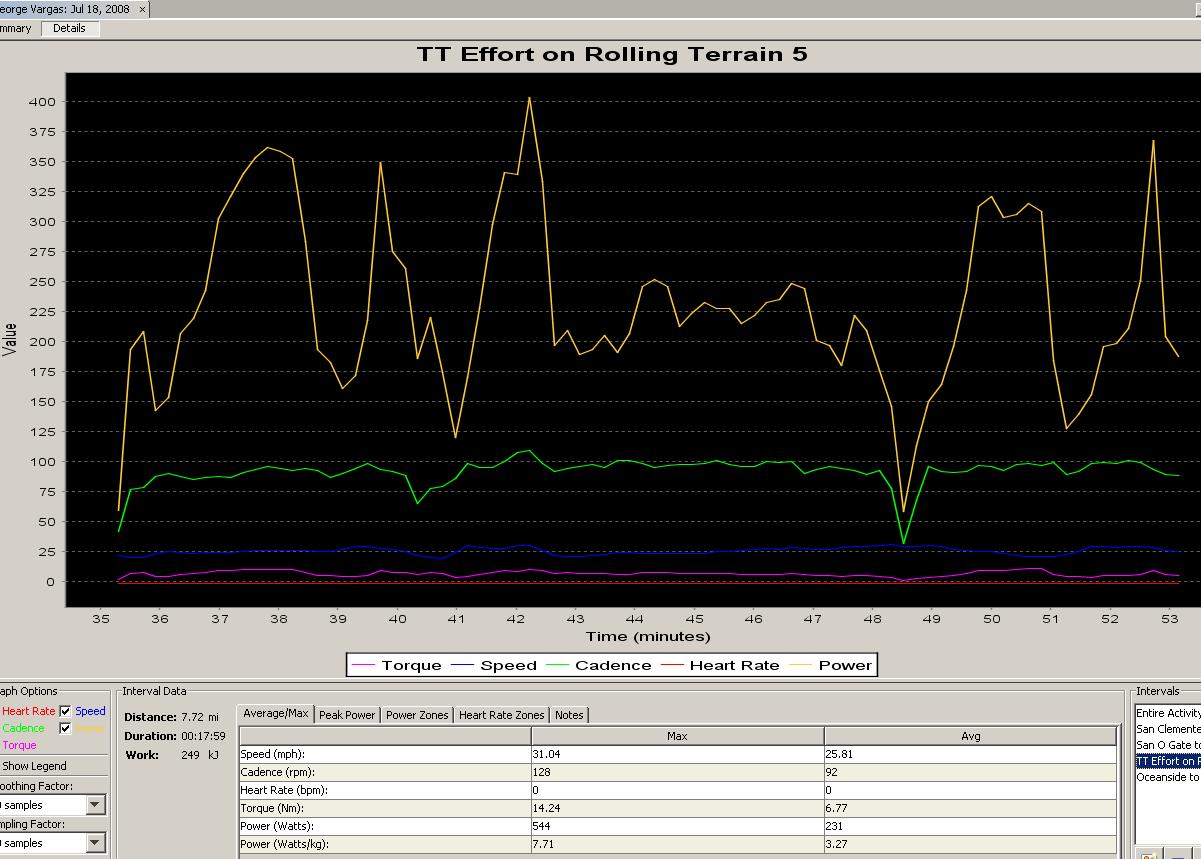Viewport: 1201px width, 859px height.
Task: Choose the San O Gate interval
Action: [x=1168, y=745]
